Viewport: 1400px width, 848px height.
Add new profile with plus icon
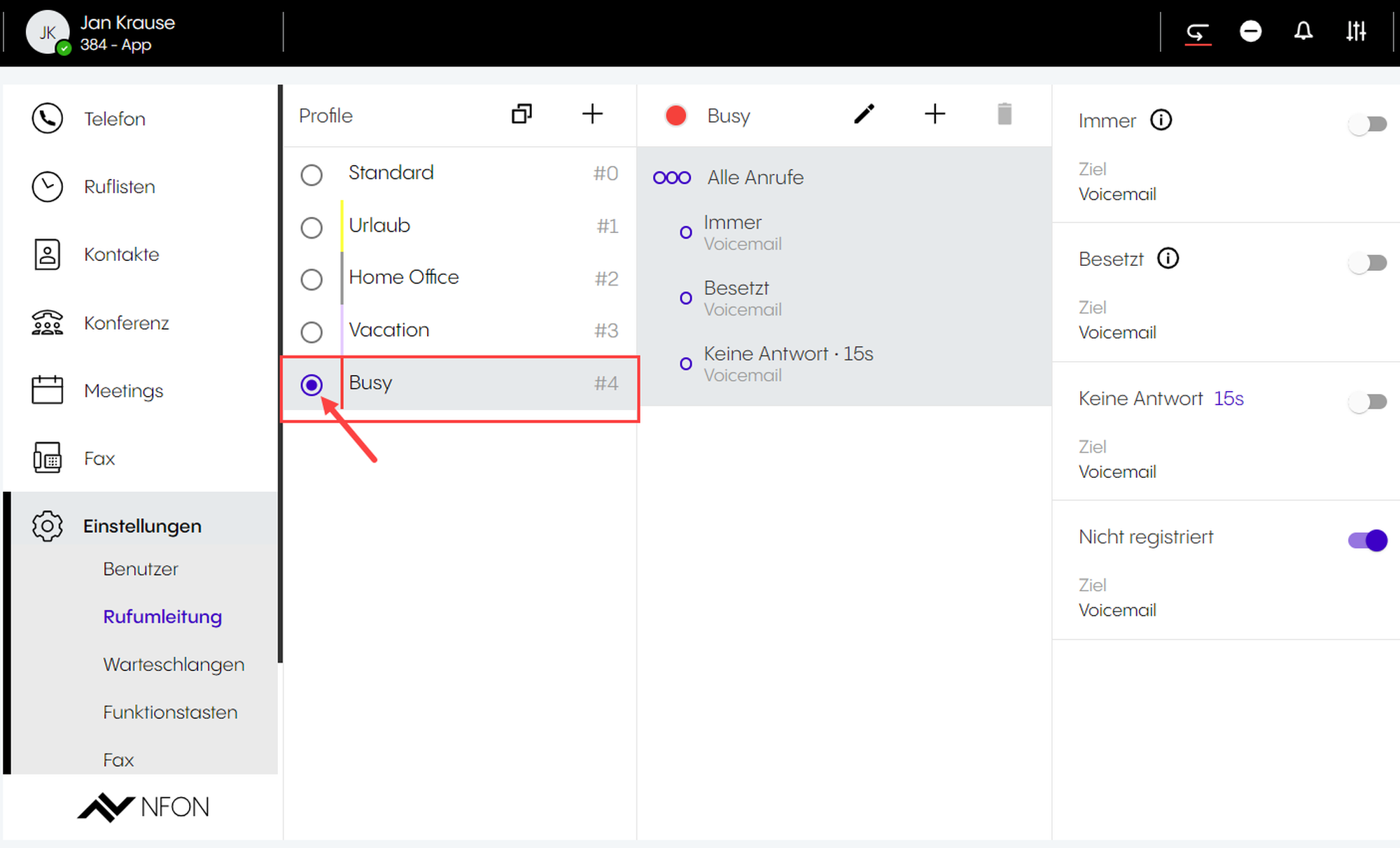pyautogui.click(x=592, y=114)
